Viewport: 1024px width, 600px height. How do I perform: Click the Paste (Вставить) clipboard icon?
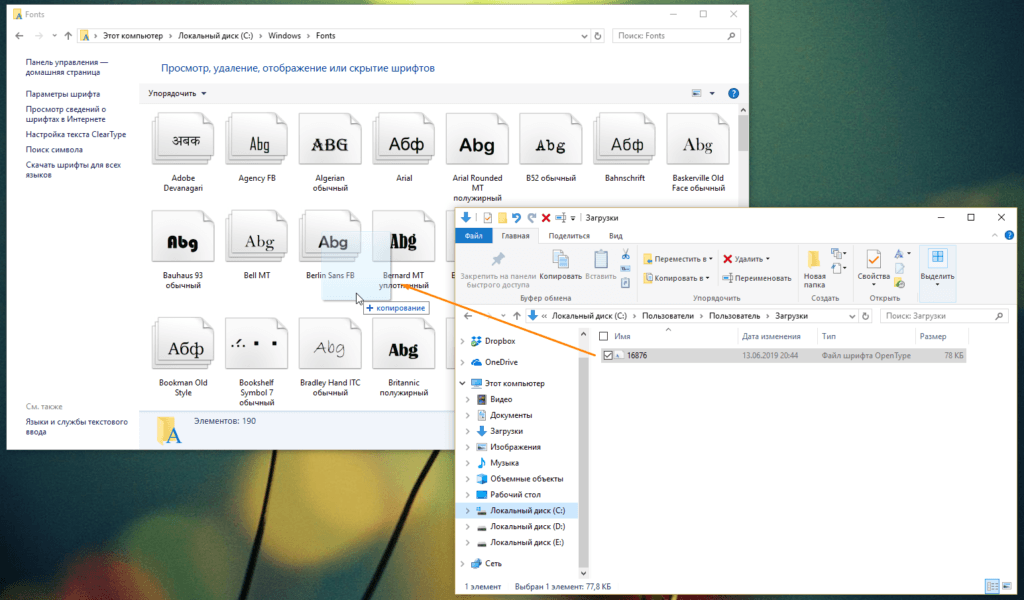[x=601, y=259]
